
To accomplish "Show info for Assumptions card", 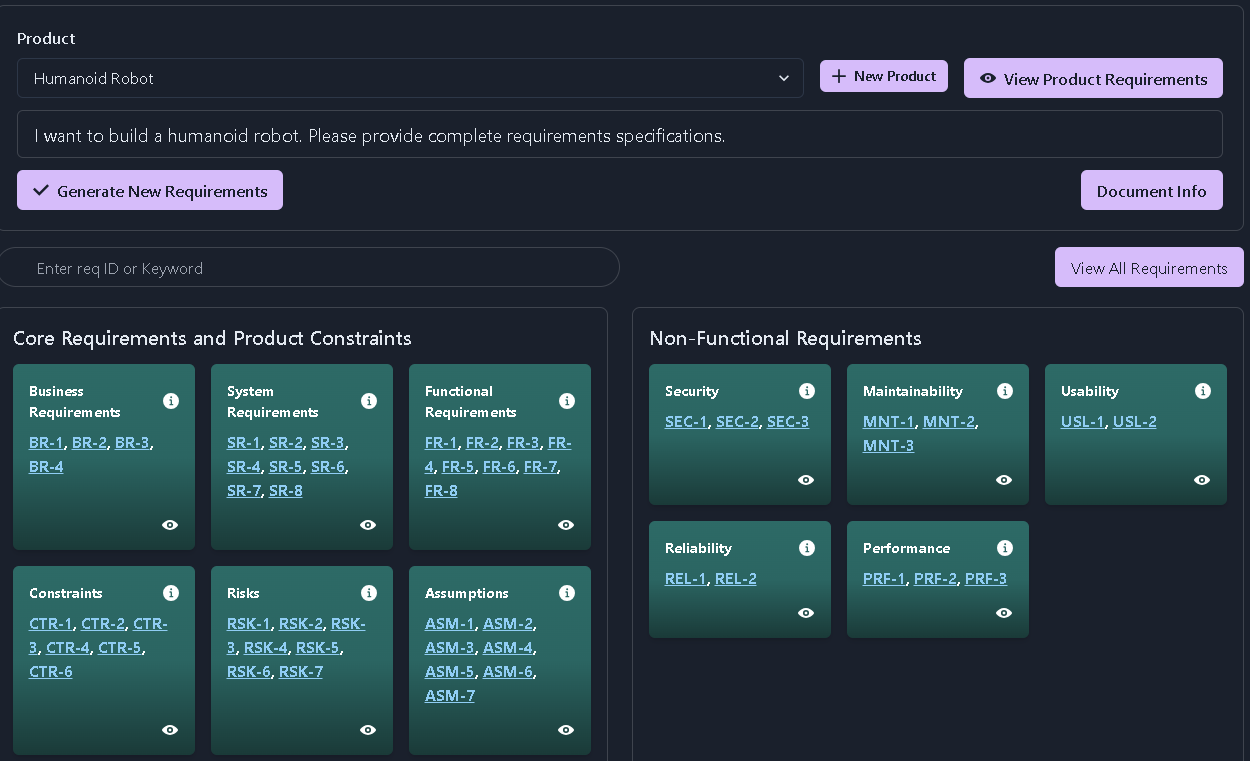I will (567, 593).
